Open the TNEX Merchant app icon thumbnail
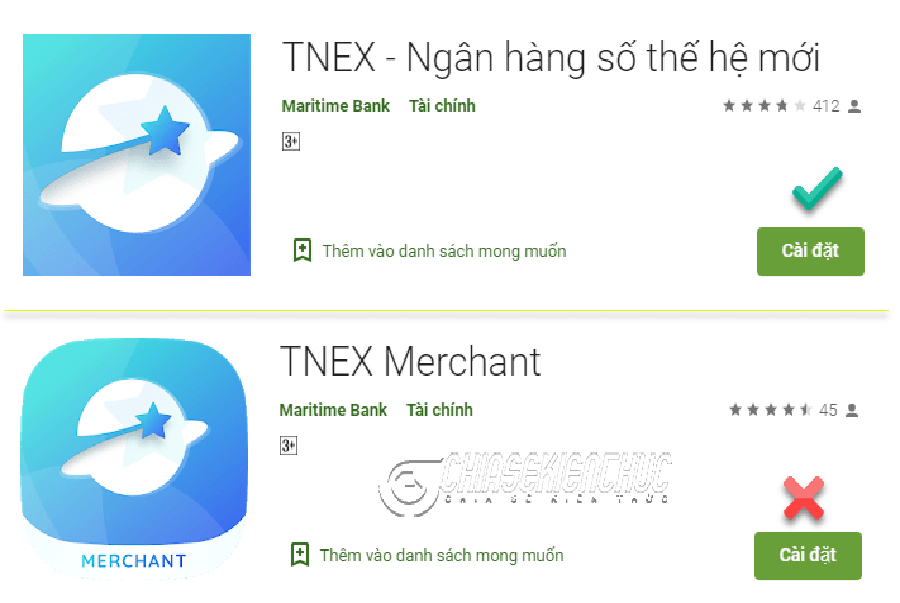Viewport: 900px width, 603px height. pyautogui.click(x=134, y=458)
